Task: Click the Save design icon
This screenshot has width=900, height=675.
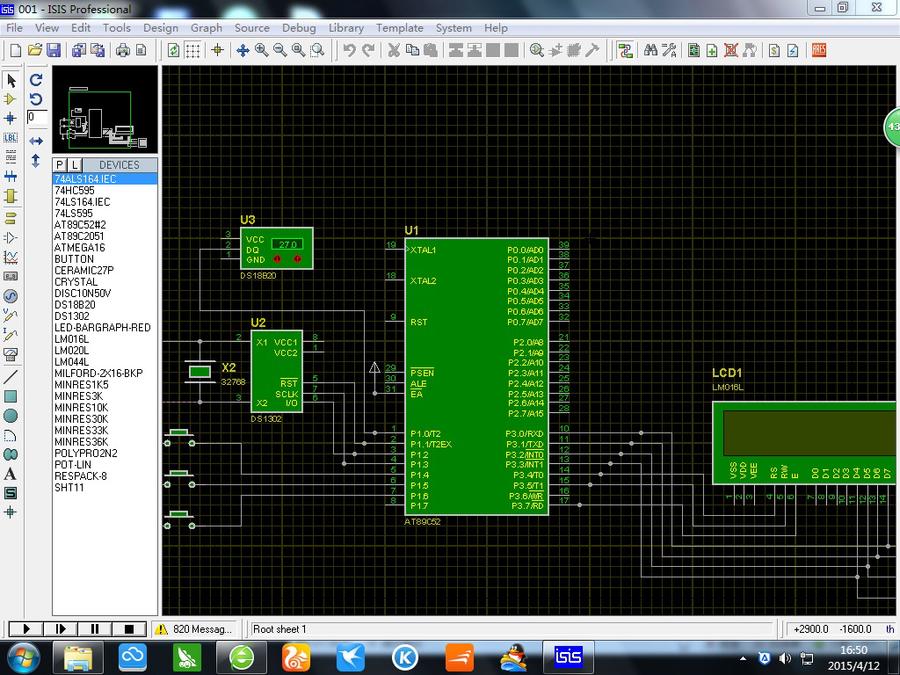Action: point(54,50)
